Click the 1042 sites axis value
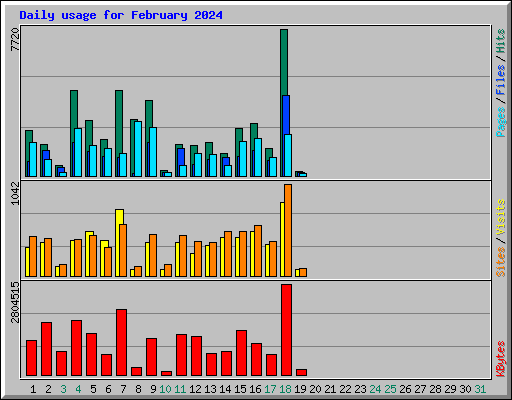512x400 pixels. click(x=15, y=193)
